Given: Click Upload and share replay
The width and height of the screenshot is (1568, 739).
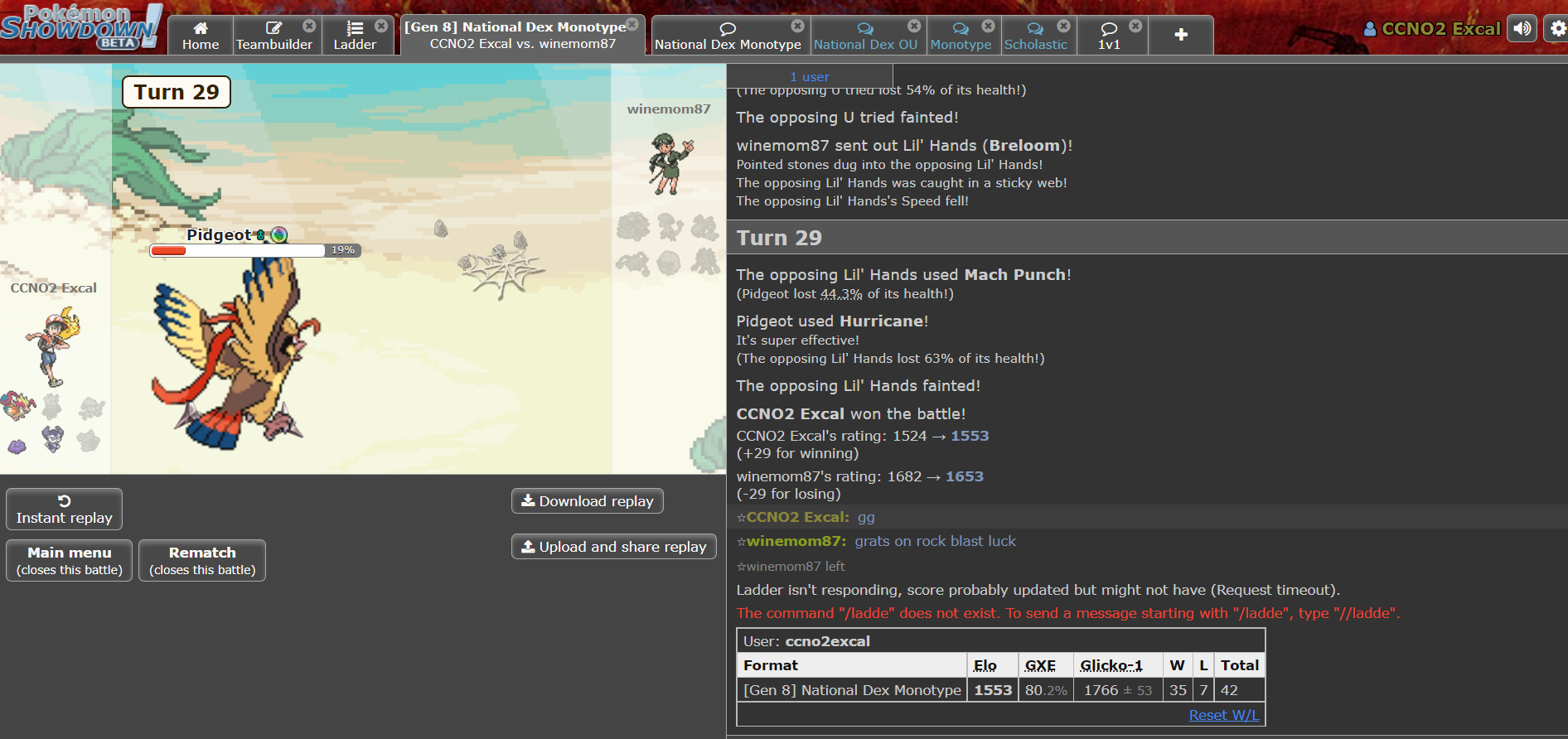Looking at the screenshot, I should [x=614, y=547].
